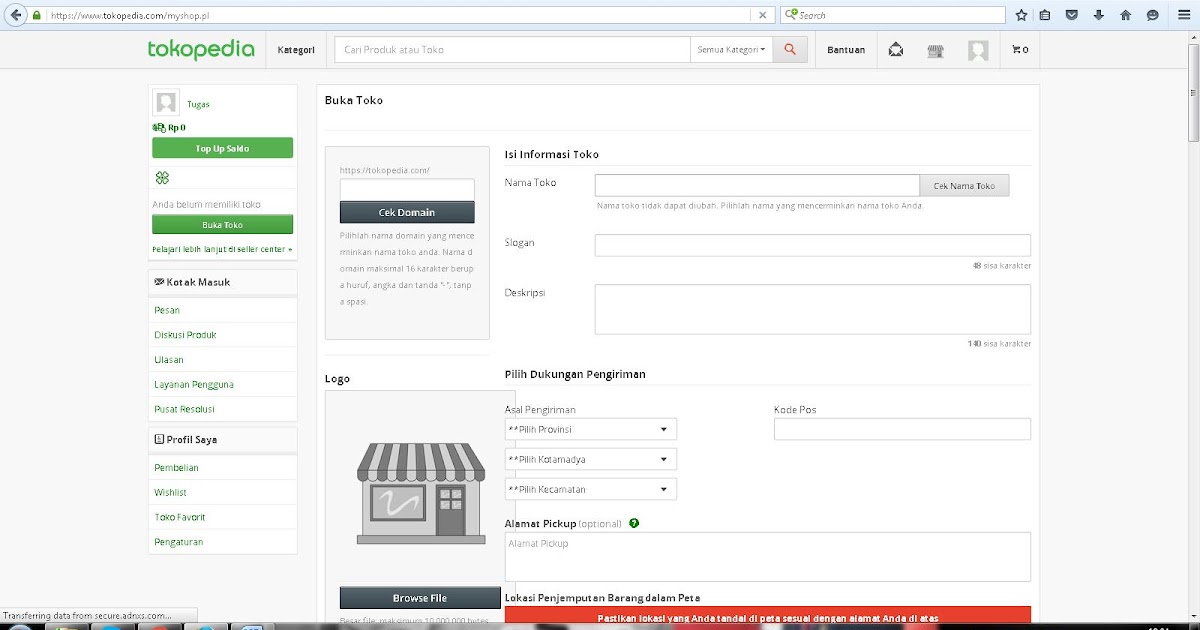Open the Firefox bookmarks list icon
Viewport: 1200px width, 630px height.
(x=1045, y=15)
